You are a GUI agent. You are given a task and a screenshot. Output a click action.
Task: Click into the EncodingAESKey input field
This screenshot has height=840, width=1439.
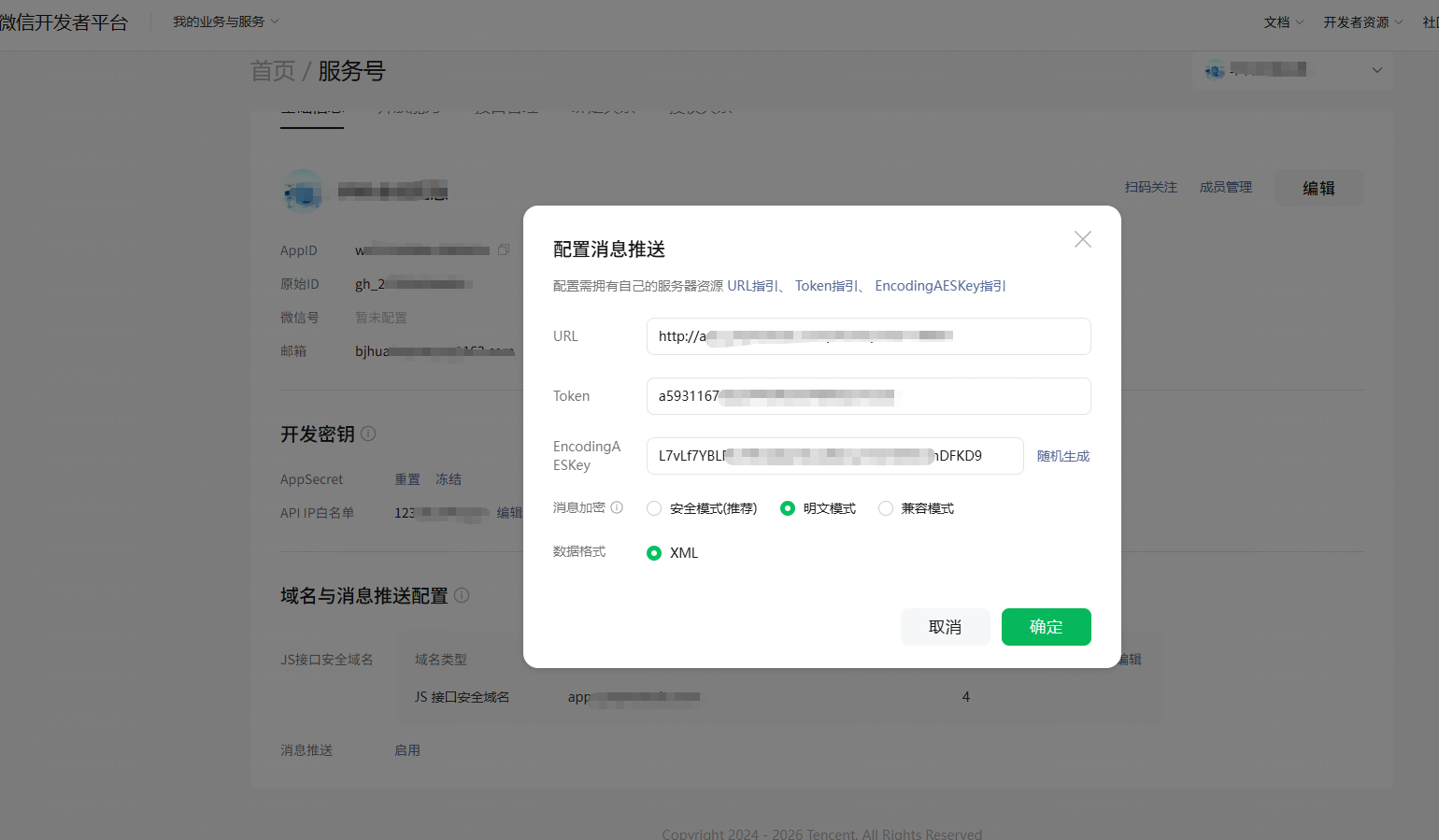pos(835,456)
